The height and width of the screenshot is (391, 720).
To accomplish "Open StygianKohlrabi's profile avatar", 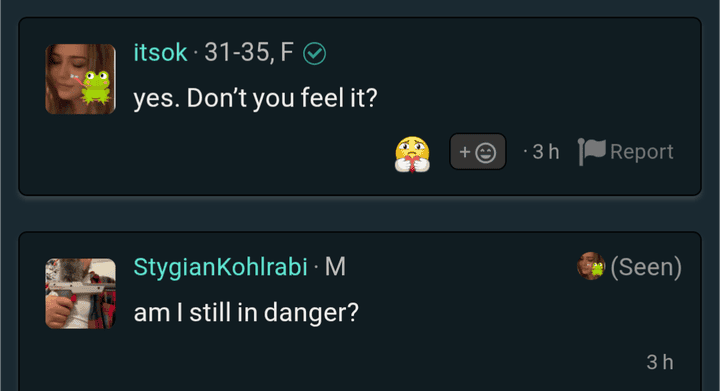I will click(80, 293).
